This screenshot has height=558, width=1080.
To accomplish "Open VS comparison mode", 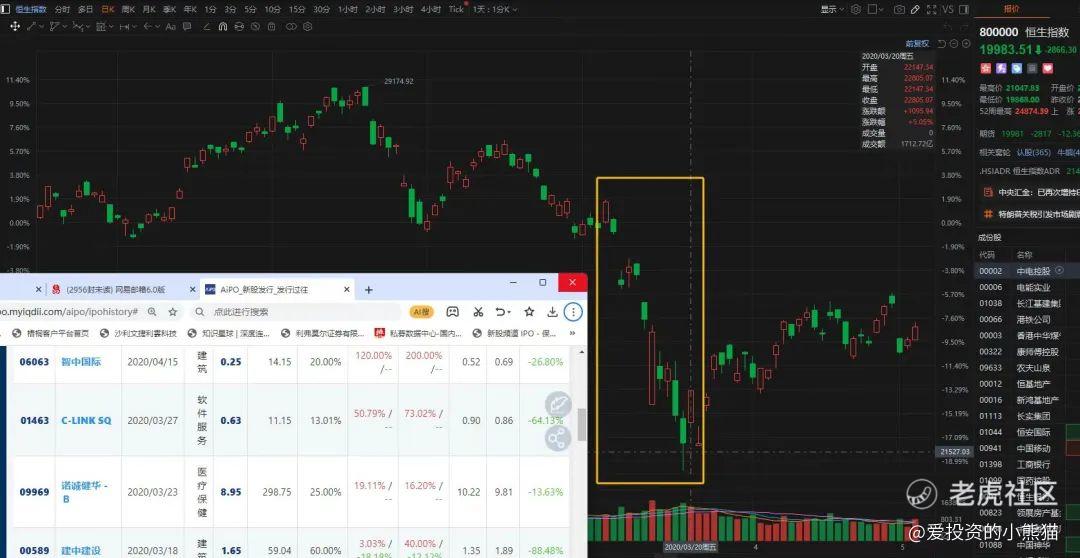I will click(948, 10).
